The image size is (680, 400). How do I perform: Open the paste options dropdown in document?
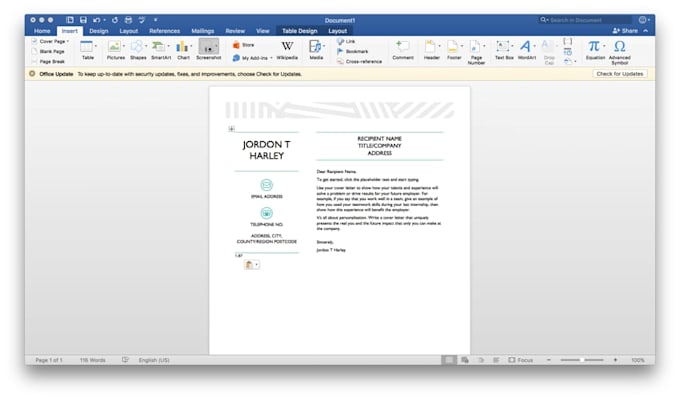point(256,265)
